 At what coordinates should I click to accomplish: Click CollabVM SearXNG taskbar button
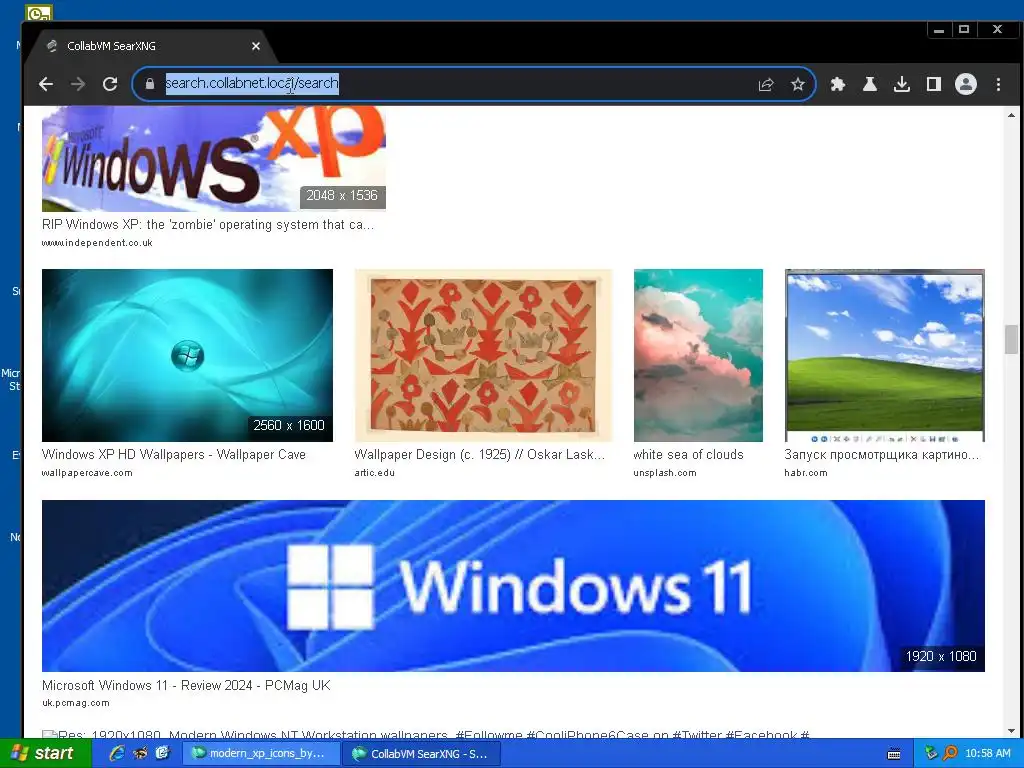coord(422,754)
